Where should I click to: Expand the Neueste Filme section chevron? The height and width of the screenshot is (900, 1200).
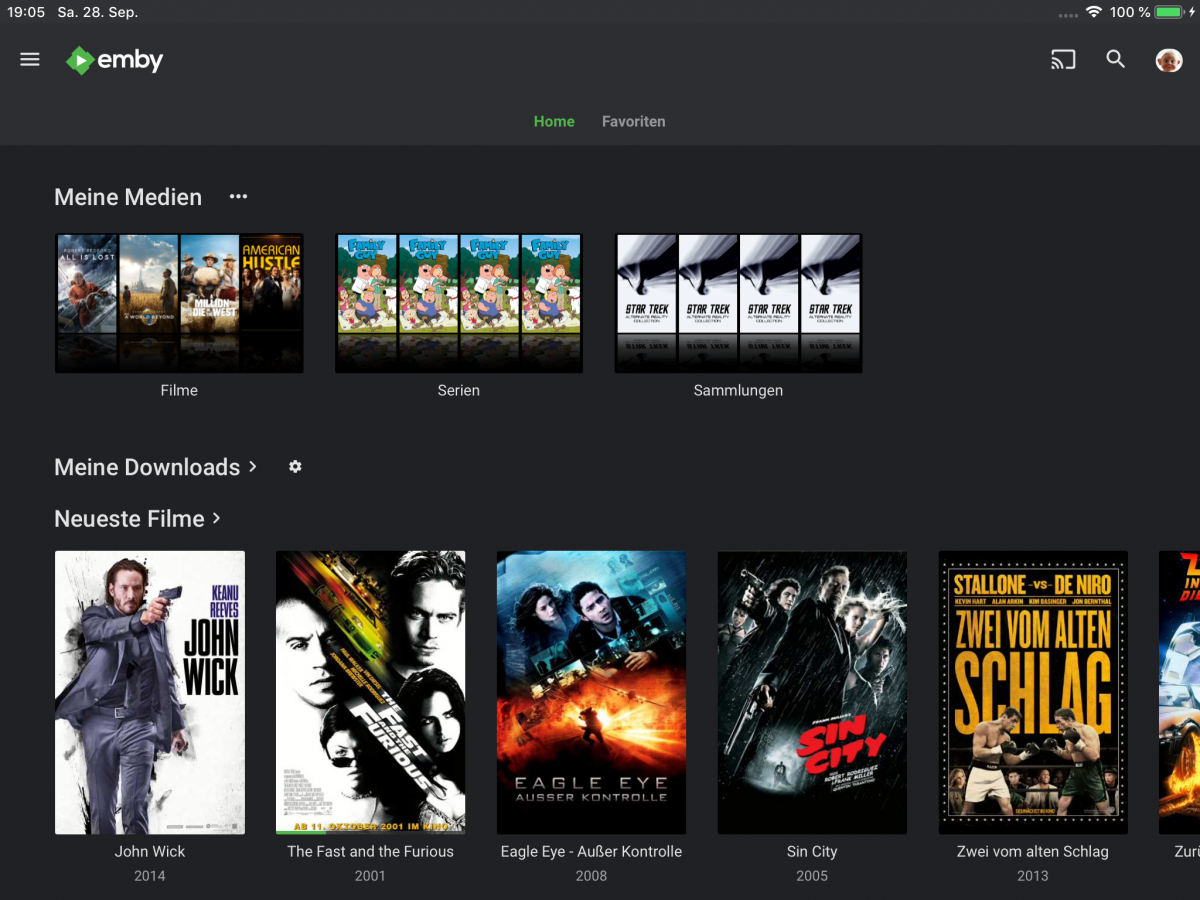216,518
